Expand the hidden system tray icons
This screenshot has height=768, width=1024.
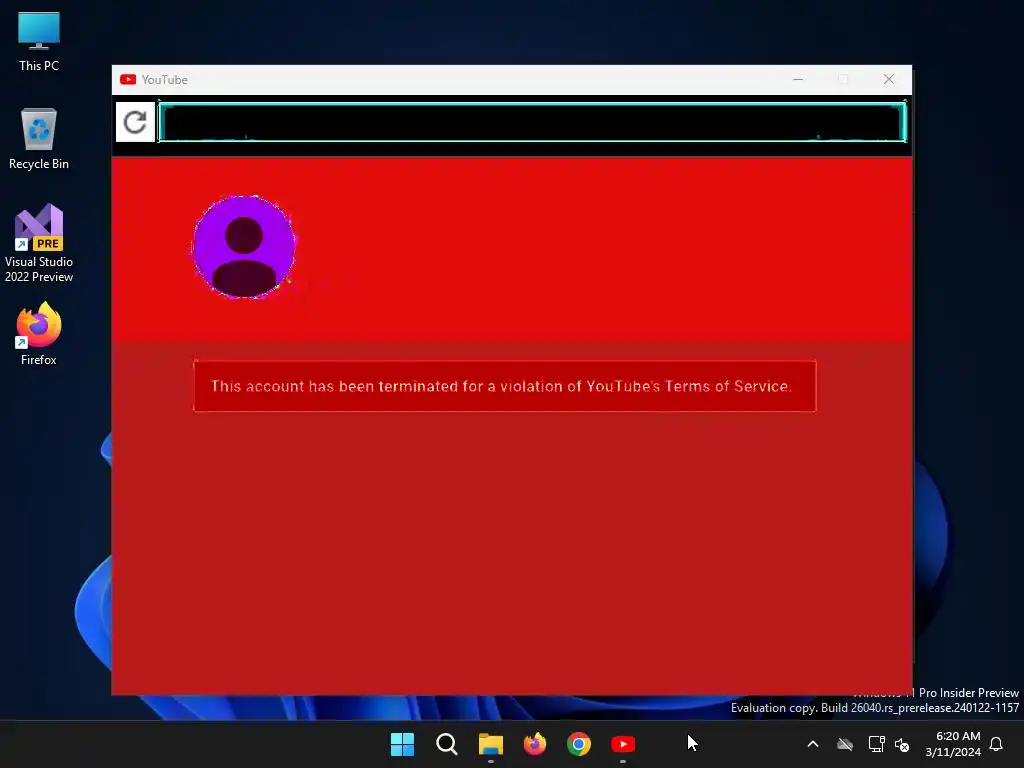(813, 744)
